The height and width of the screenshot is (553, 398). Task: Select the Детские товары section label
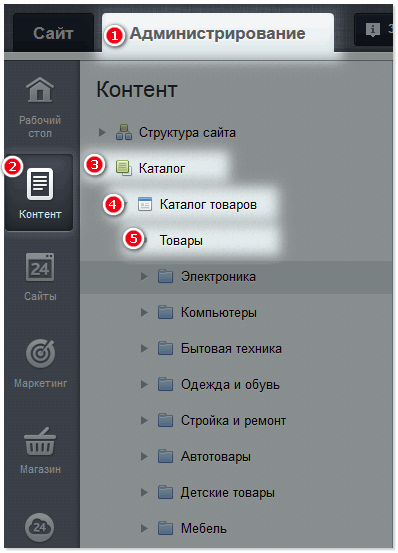pyautogui.click(x=228, y=493)
